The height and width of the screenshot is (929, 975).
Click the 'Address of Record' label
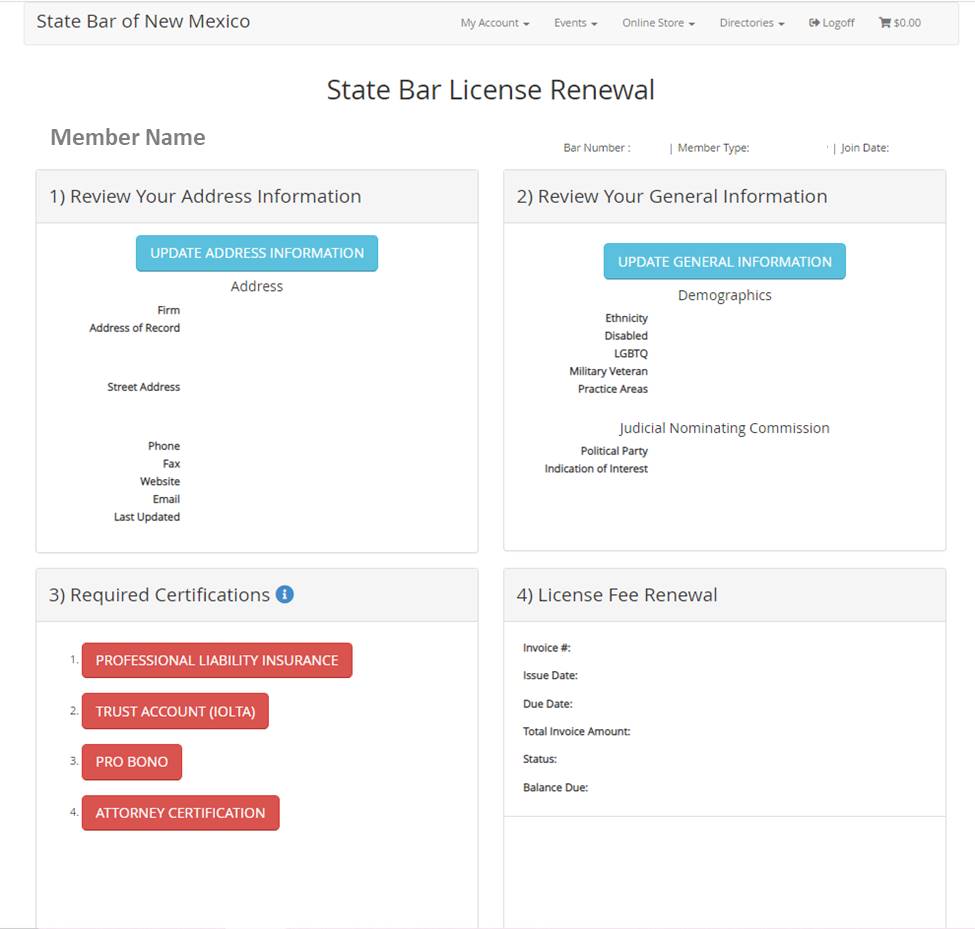pyautogui.click(x=134, y=328)
